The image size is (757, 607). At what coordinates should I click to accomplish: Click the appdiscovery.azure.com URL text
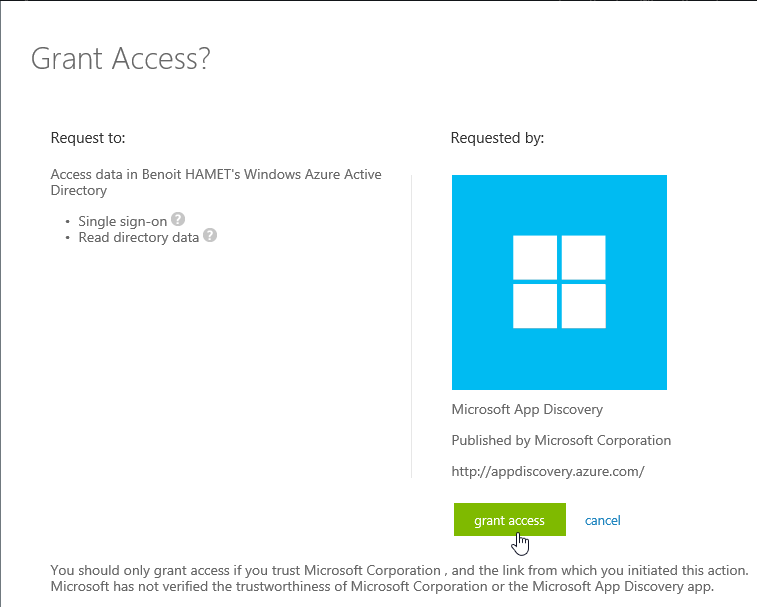click(548, 471)
